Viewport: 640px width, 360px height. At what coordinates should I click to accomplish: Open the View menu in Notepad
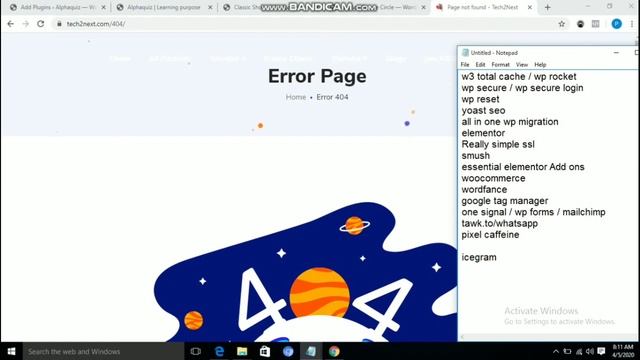pyautogui.click(x=522, y=64)
